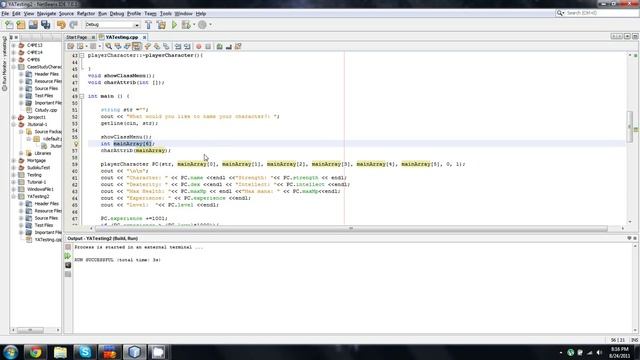Expand the WindowsFile1 project node
Screen dimensions: 640x360
pos(13,189)
